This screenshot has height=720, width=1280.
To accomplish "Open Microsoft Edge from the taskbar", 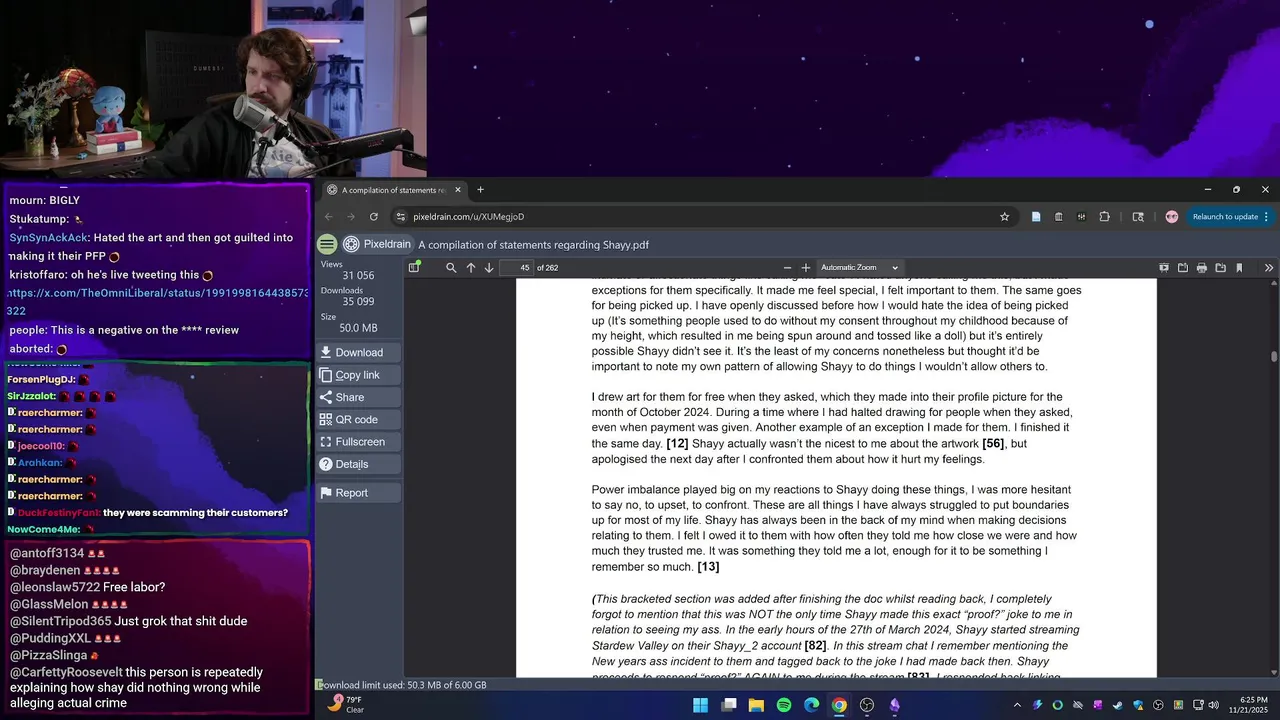I will pos(812,705).
